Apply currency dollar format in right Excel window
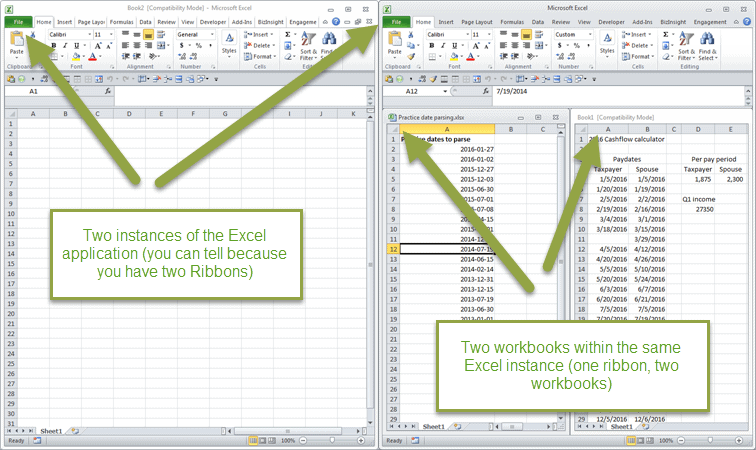 tap(559, 45)
